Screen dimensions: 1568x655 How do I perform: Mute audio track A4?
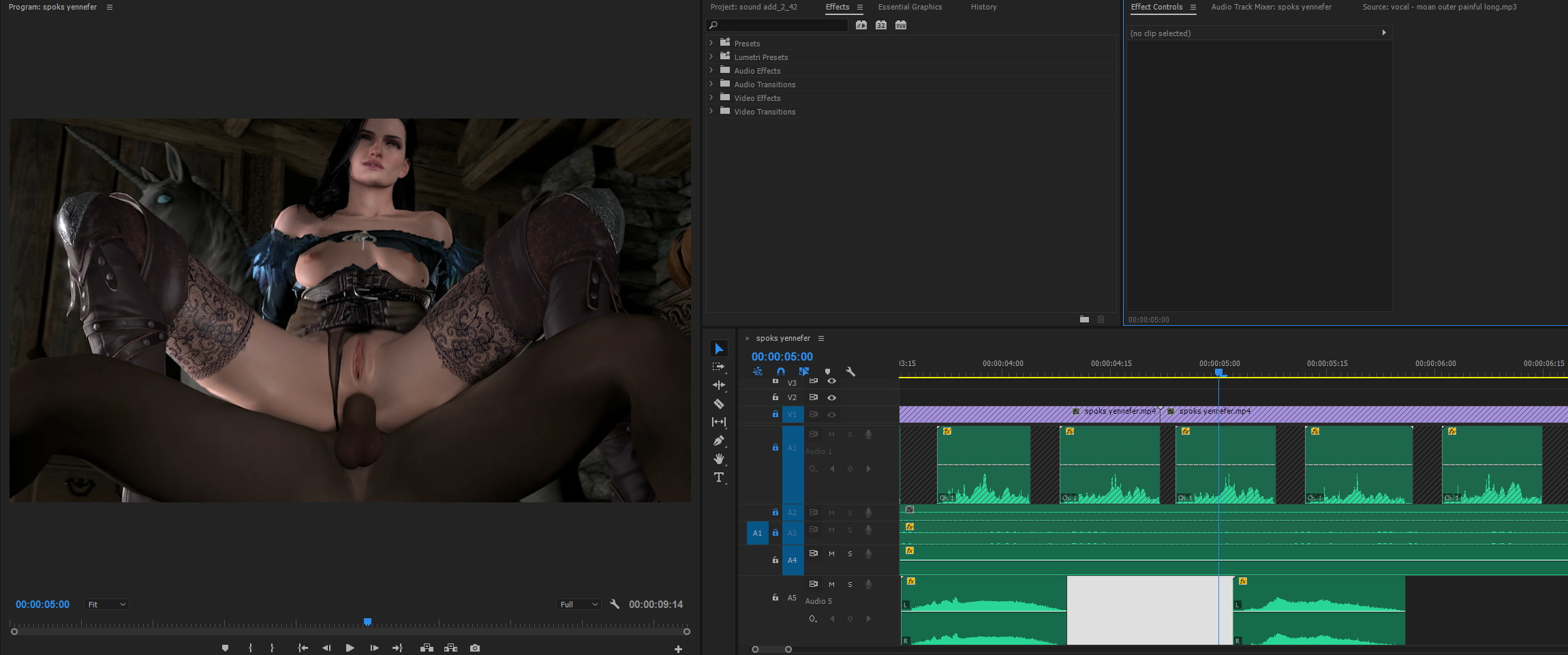pos(831,553)
